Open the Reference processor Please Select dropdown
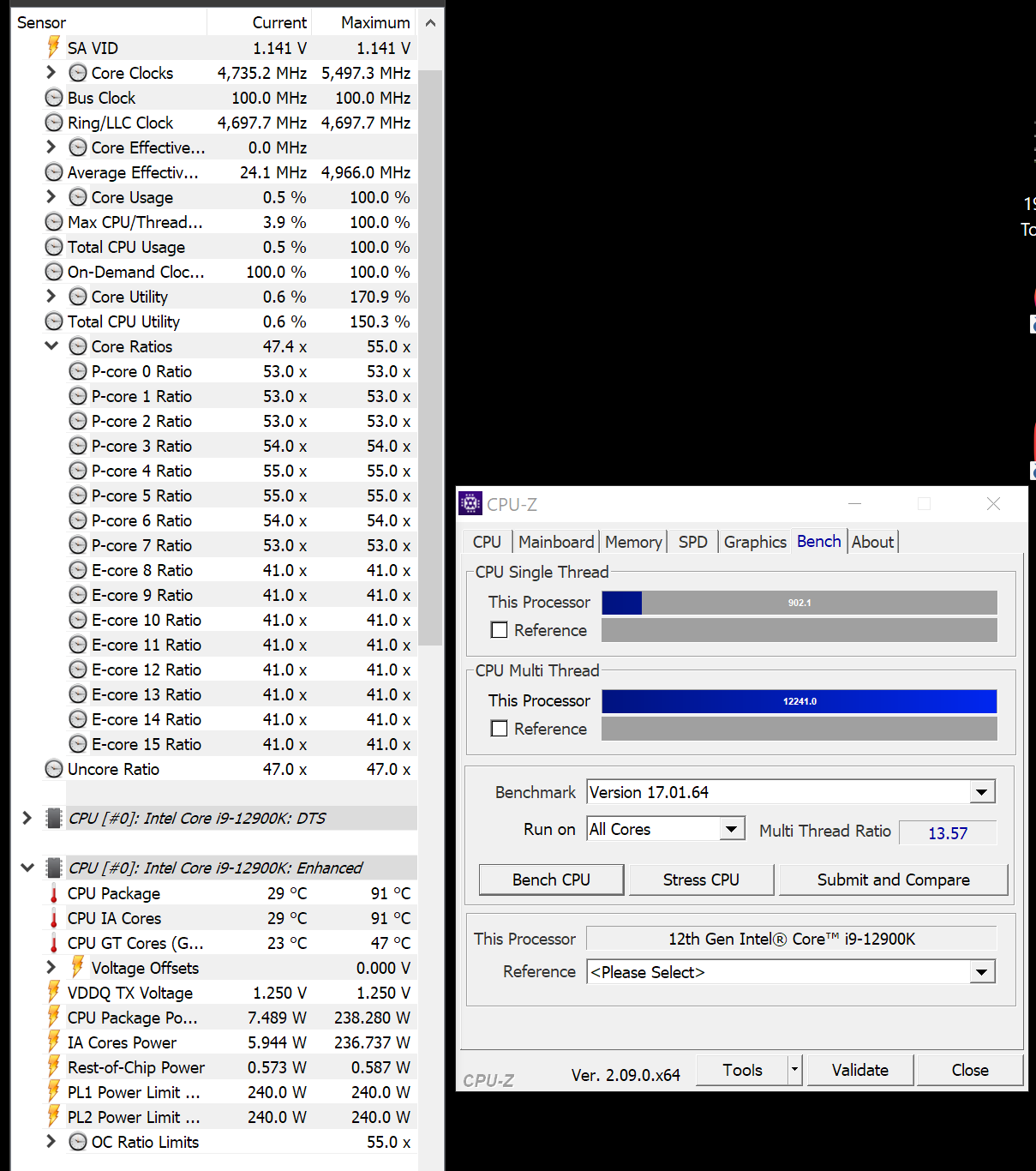The width and height of the screenshot is (1036, 1171). [x=982, y=972]
